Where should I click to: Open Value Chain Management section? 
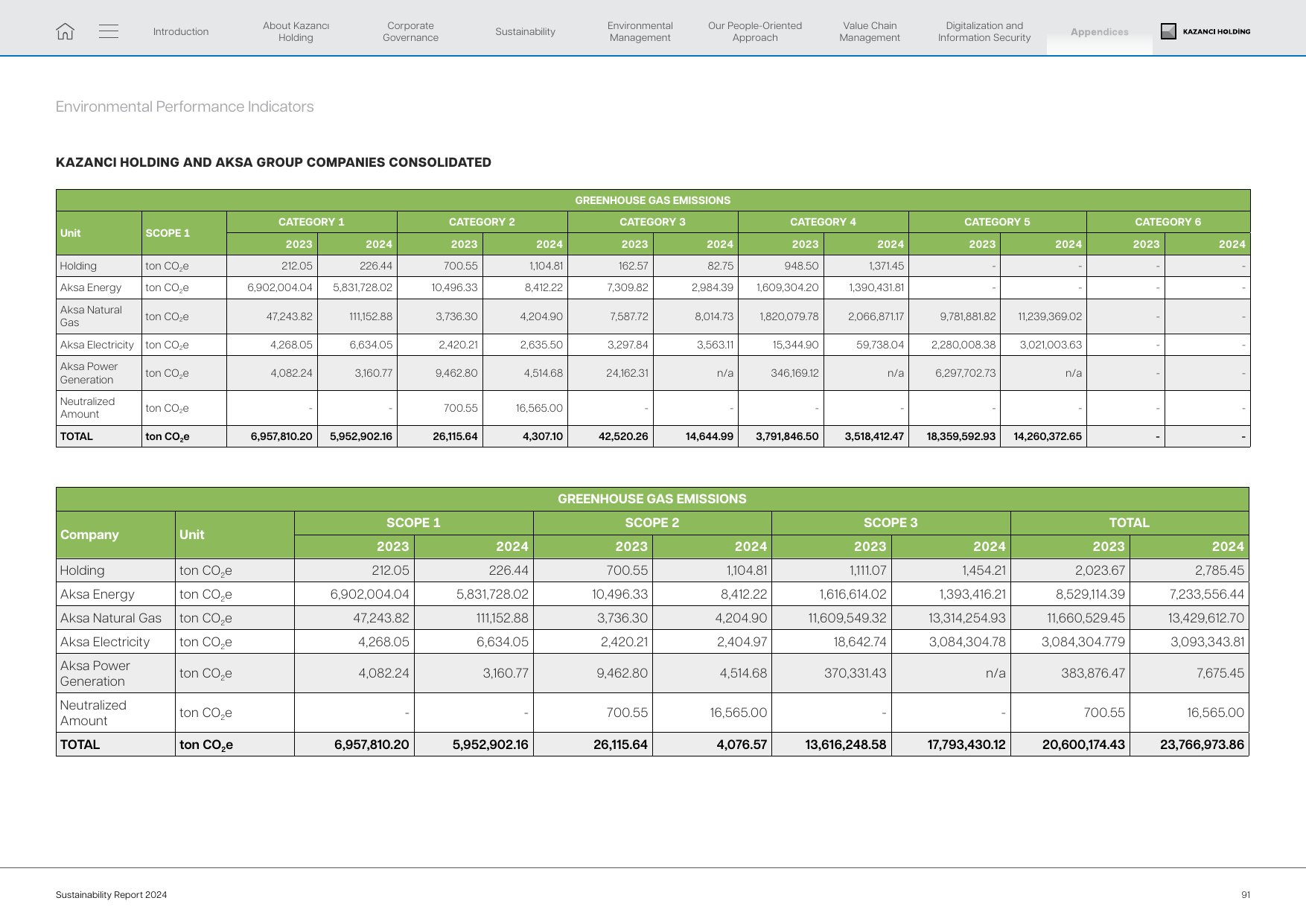pyautogui.click(x=870, y=31)
